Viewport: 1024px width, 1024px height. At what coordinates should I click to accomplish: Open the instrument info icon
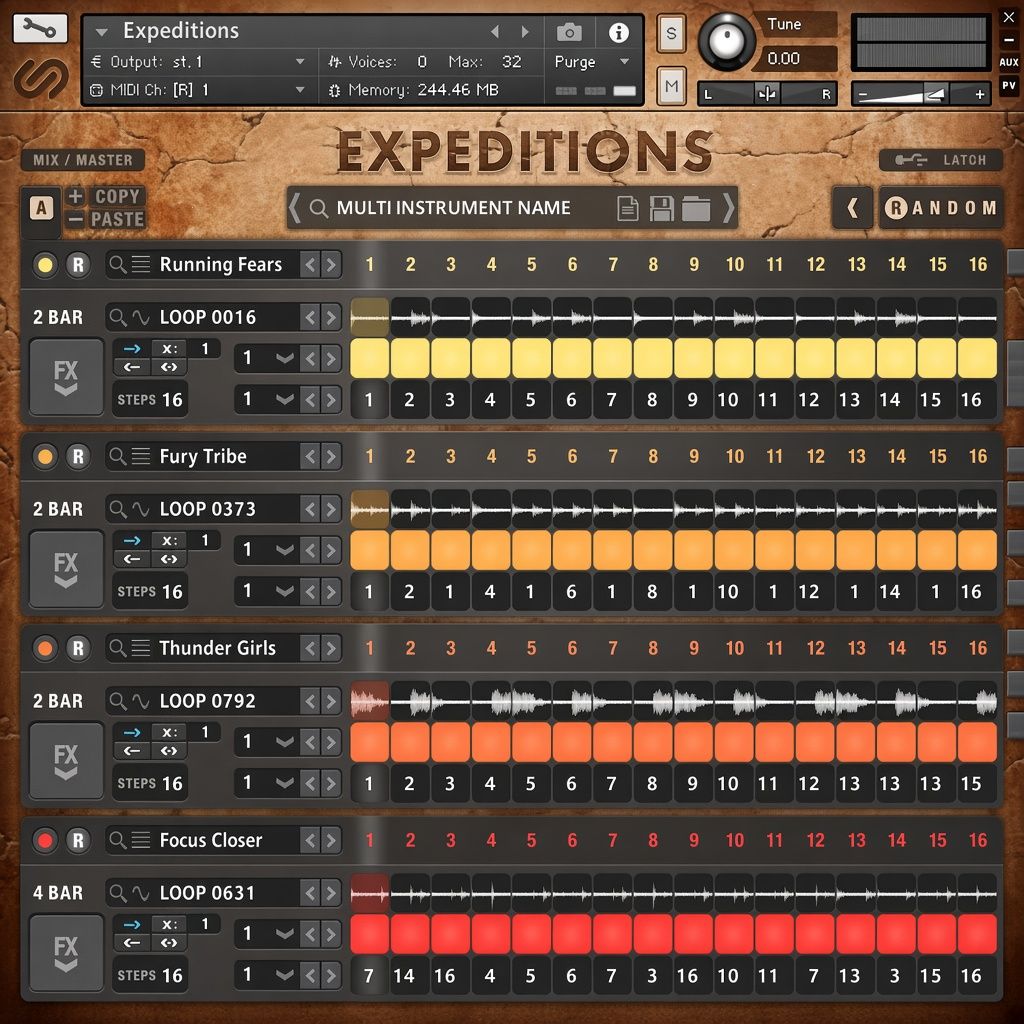coord(618,32)
